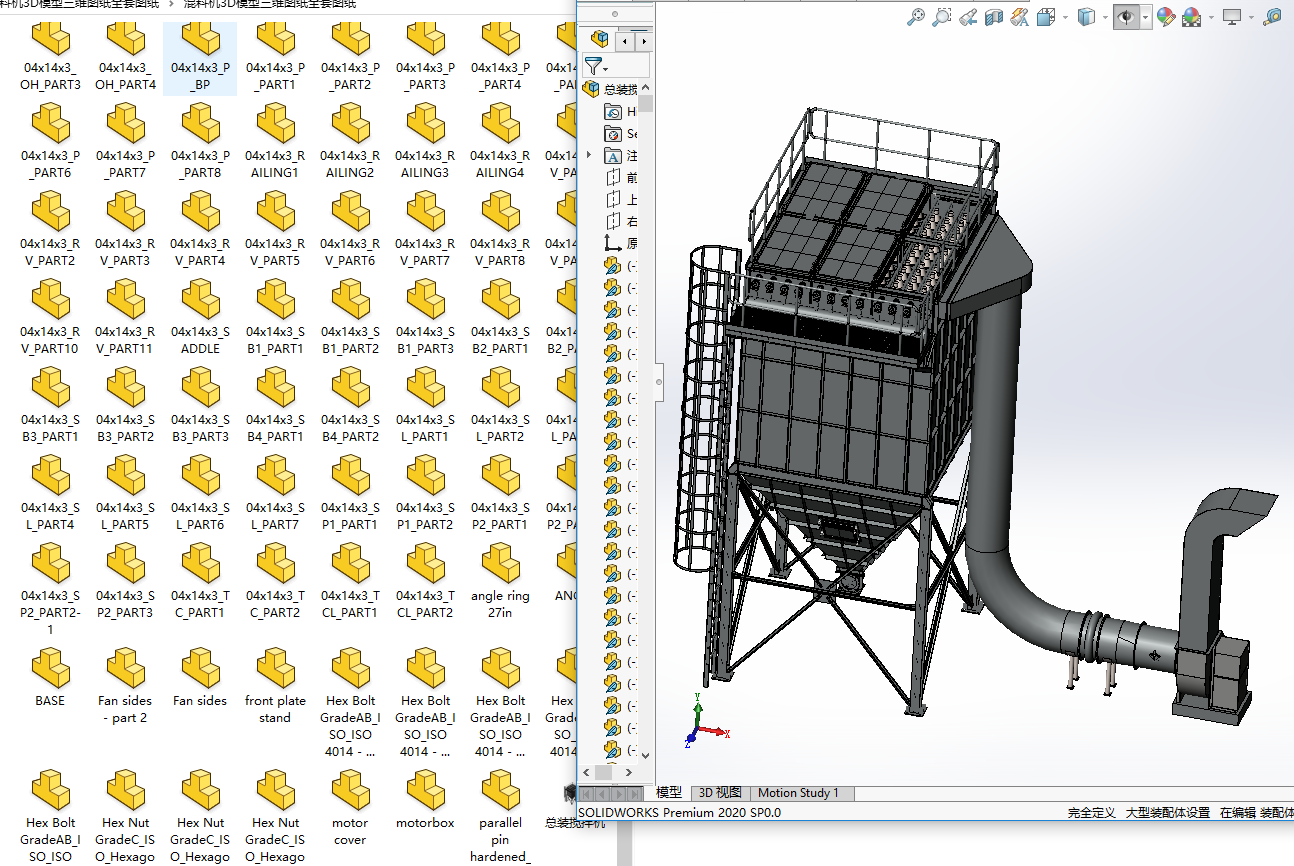Click 大型装配体设置 in status bar
This screenshot has height=866, width=1294.
[x=1167, y=813]
